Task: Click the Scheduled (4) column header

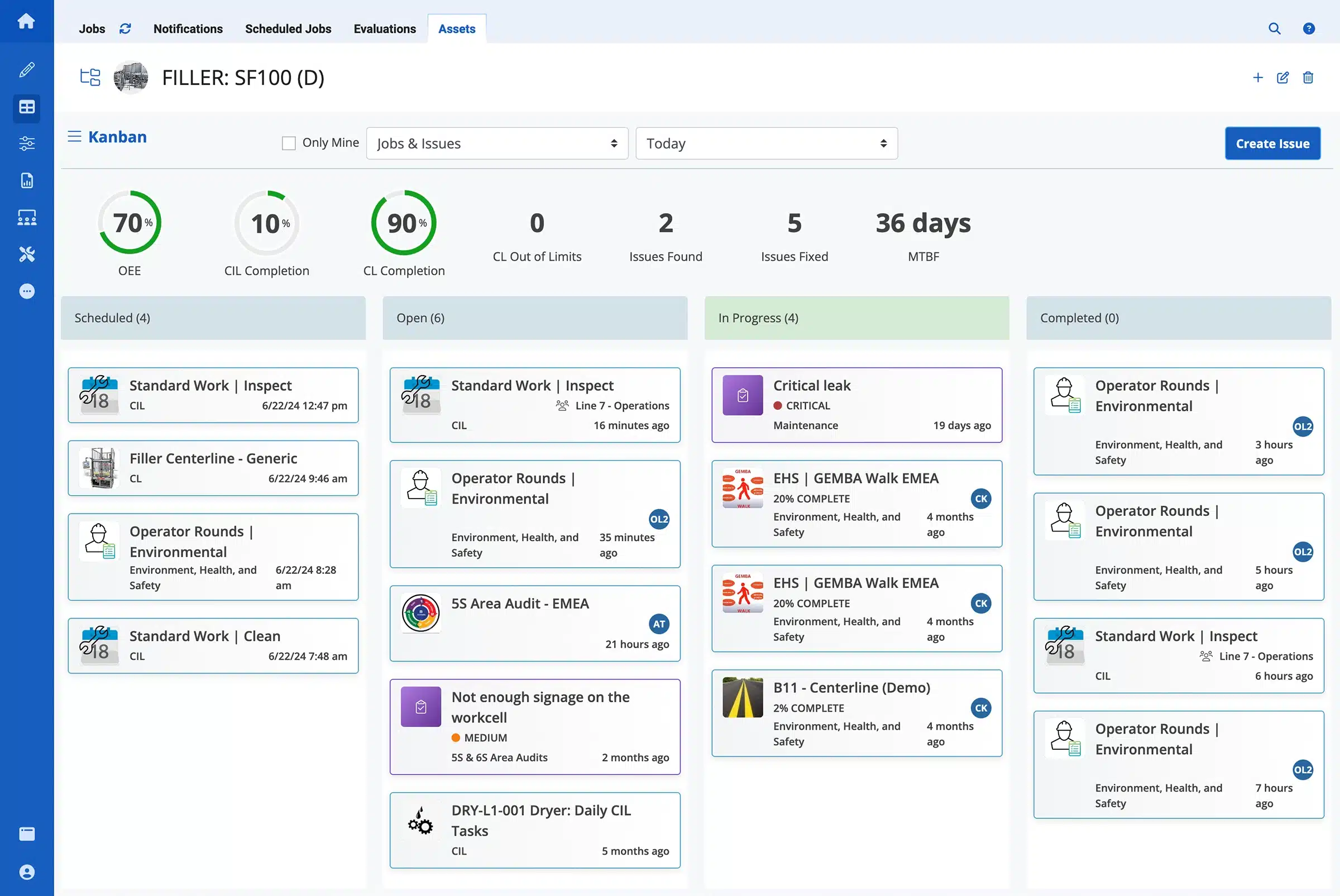Action: (x=213, y=318)
